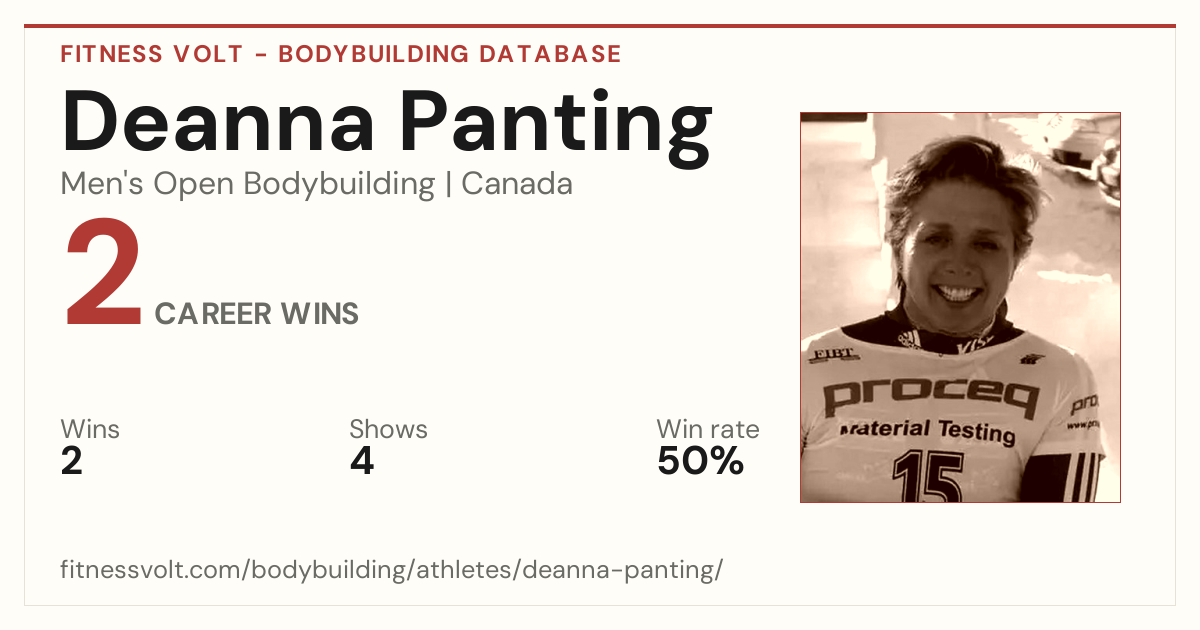
Task: Click the Deanna Panting name heading
Action: click(386, 127)
